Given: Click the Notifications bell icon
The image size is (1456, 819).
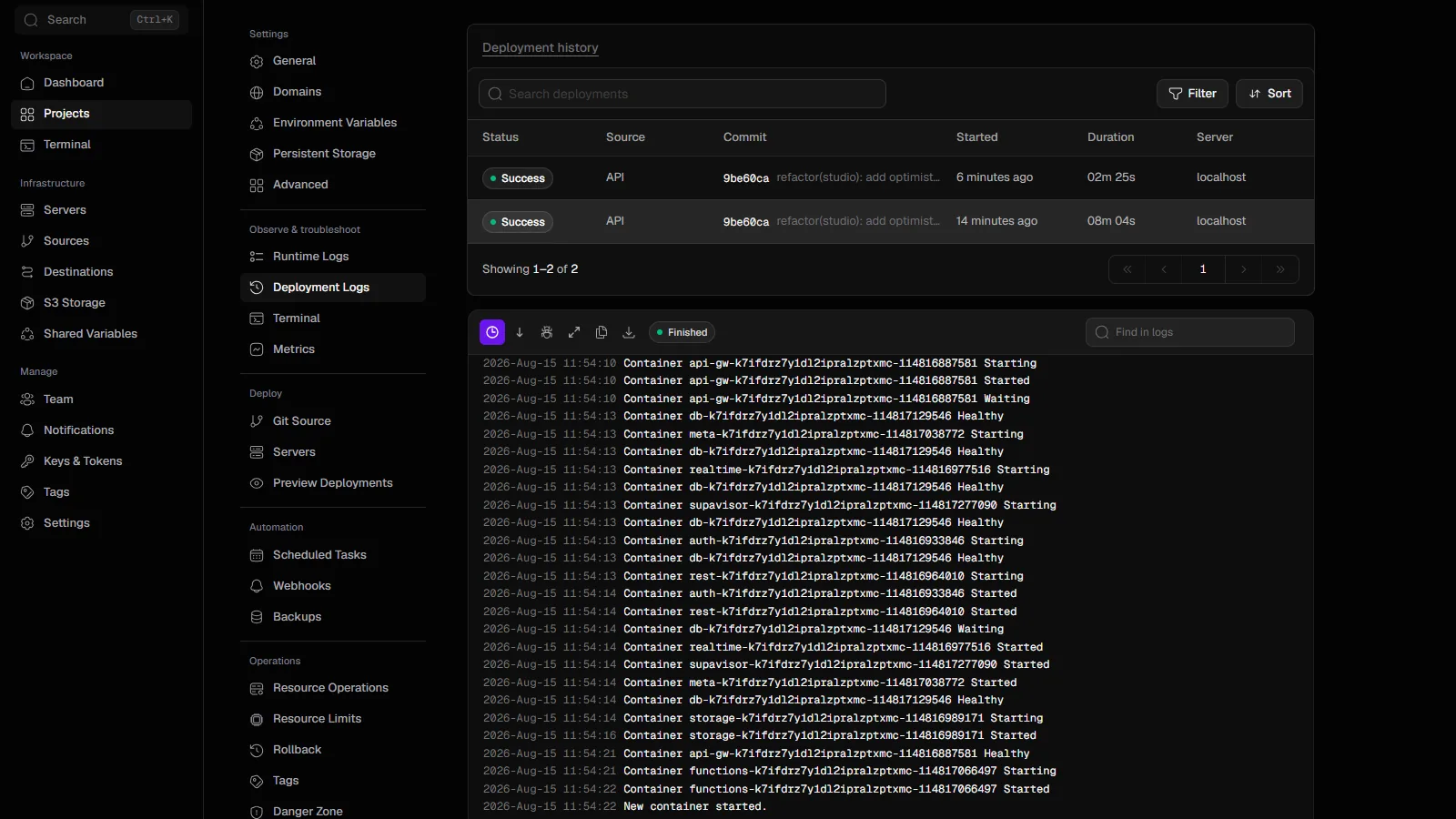Looking at the screenshot, I should 27,430.
